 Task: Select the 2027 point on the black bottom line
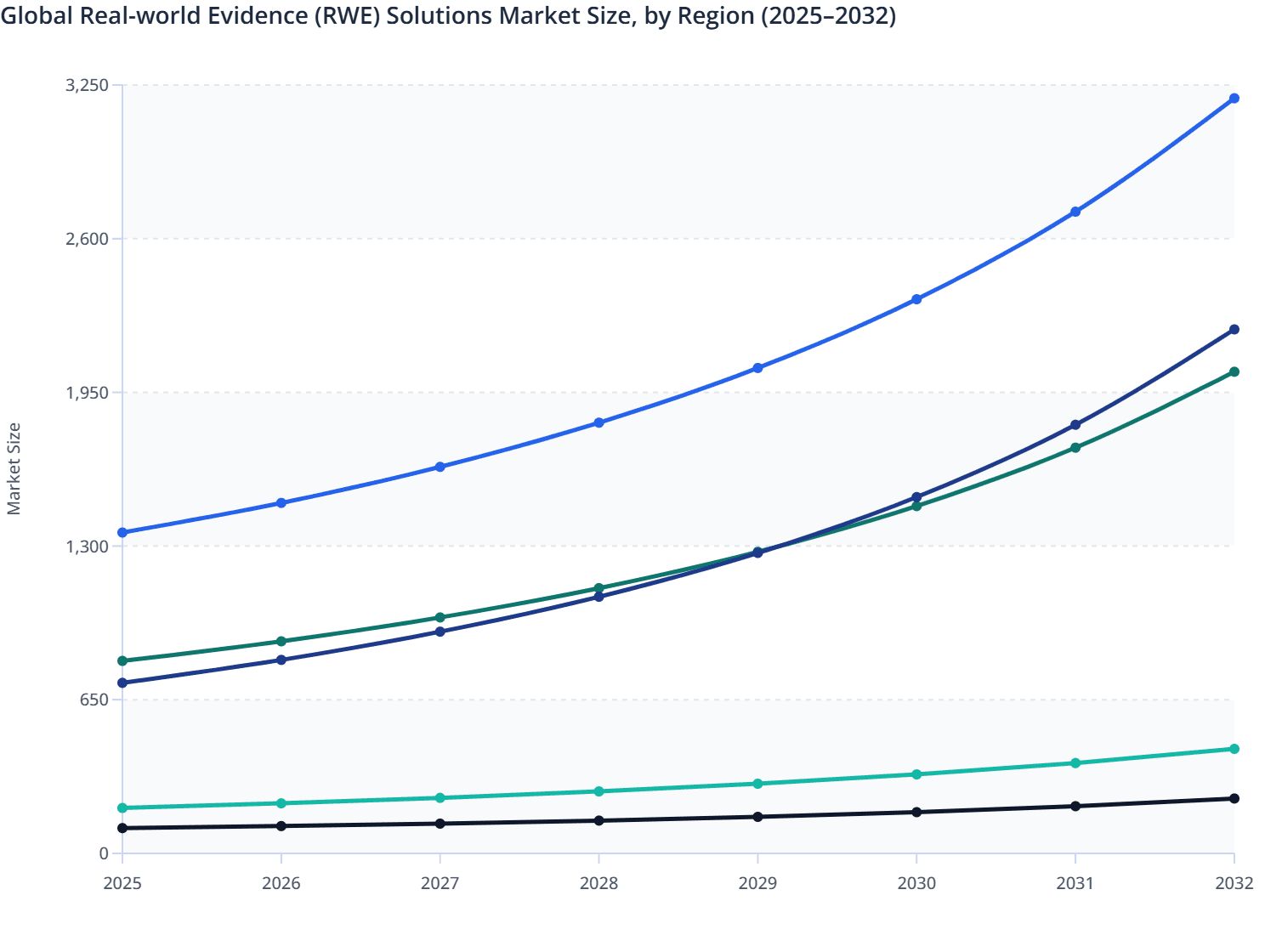pos(440,823)
